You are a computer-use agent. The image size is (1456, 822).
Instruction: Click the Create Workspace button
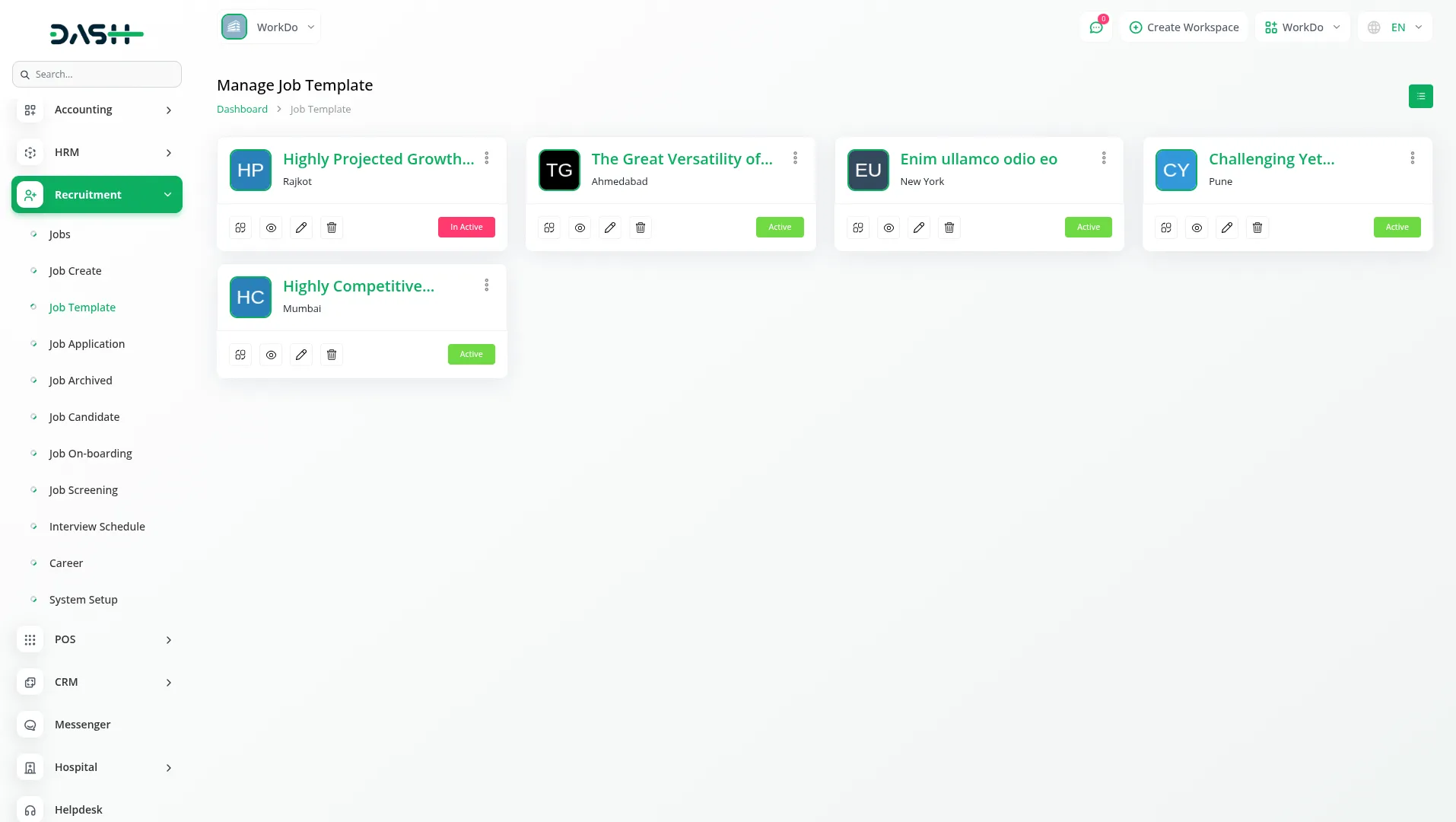pyautogui.click(x=1184, y=27)
